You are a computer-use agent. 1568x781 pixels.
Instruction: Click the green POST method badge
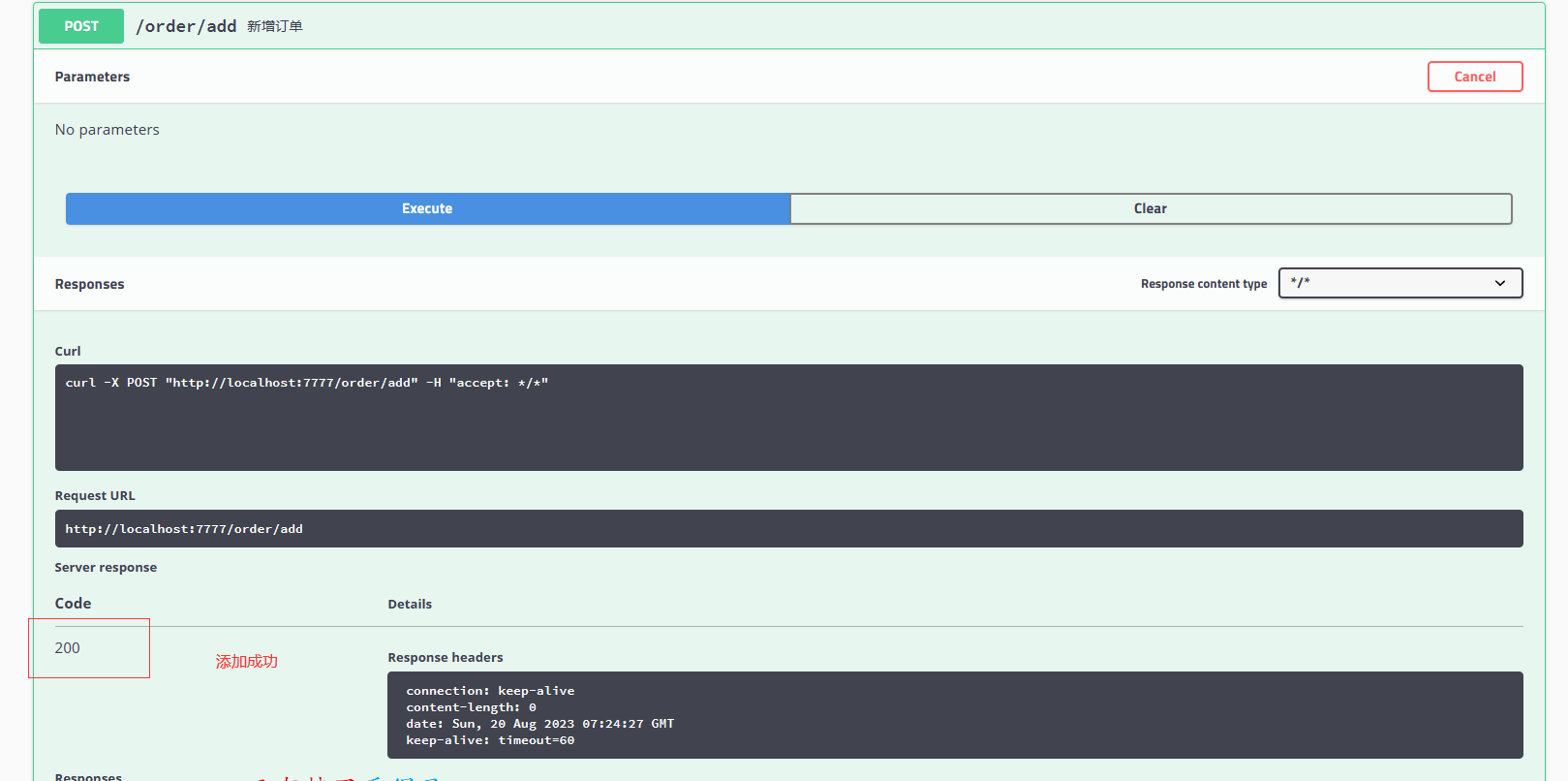[81, 26]
